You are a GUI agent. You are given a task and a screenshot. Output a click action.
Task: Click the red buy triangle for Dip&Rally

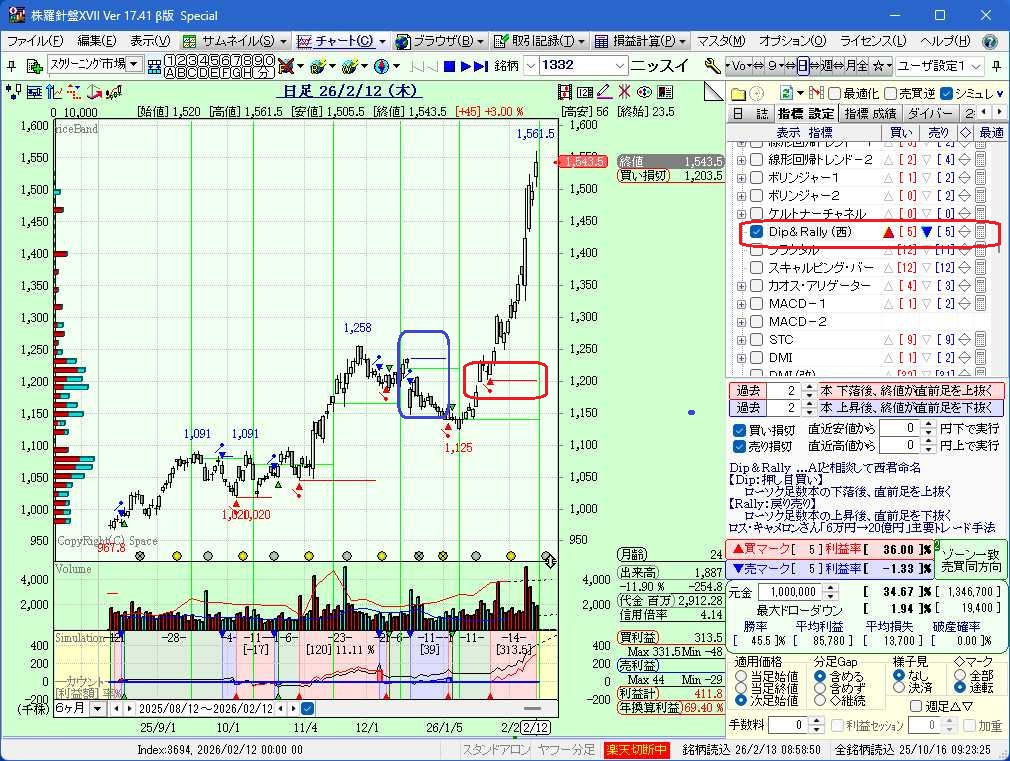pos(888,232)
